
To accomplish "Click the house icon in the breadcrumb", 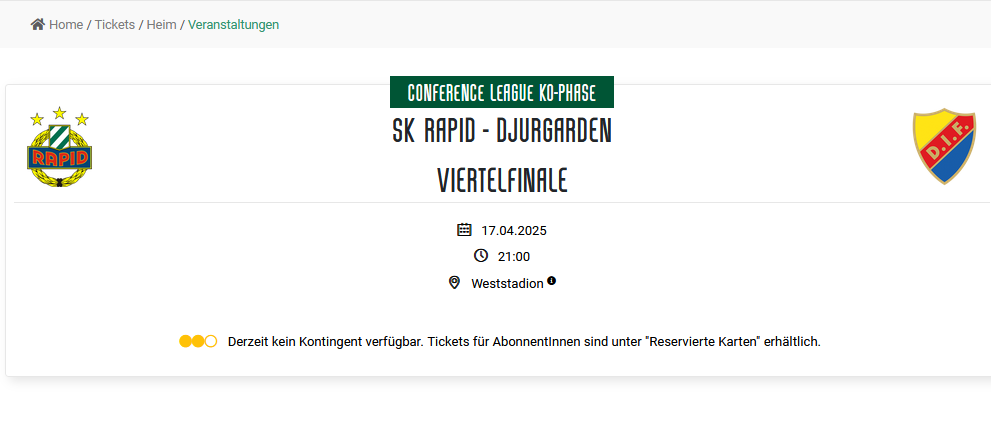I will coord(38,24).
